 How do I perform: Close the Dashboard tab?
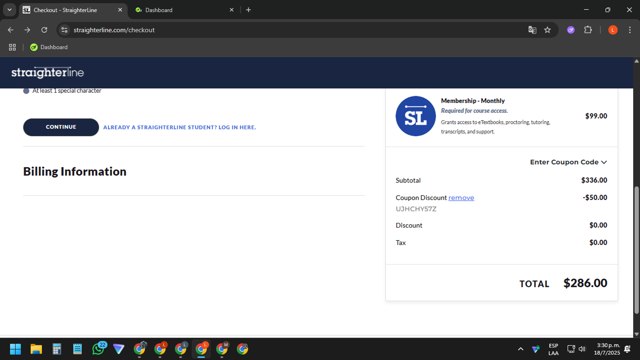pyautogui.click(x=231, y=10)
